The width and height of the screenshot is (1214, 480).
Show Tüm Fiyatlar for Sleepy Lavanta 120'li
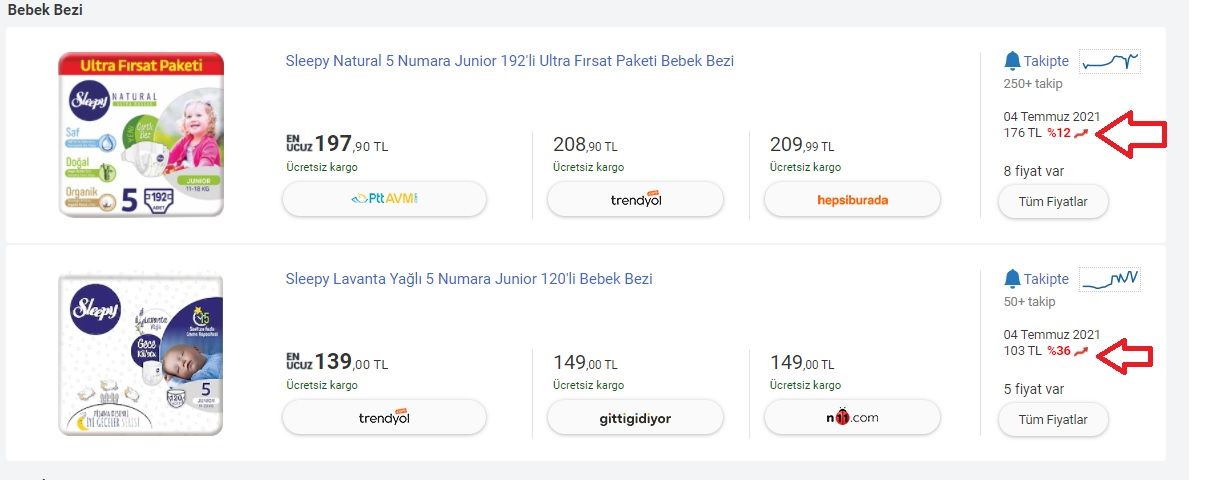point(1052,419)
